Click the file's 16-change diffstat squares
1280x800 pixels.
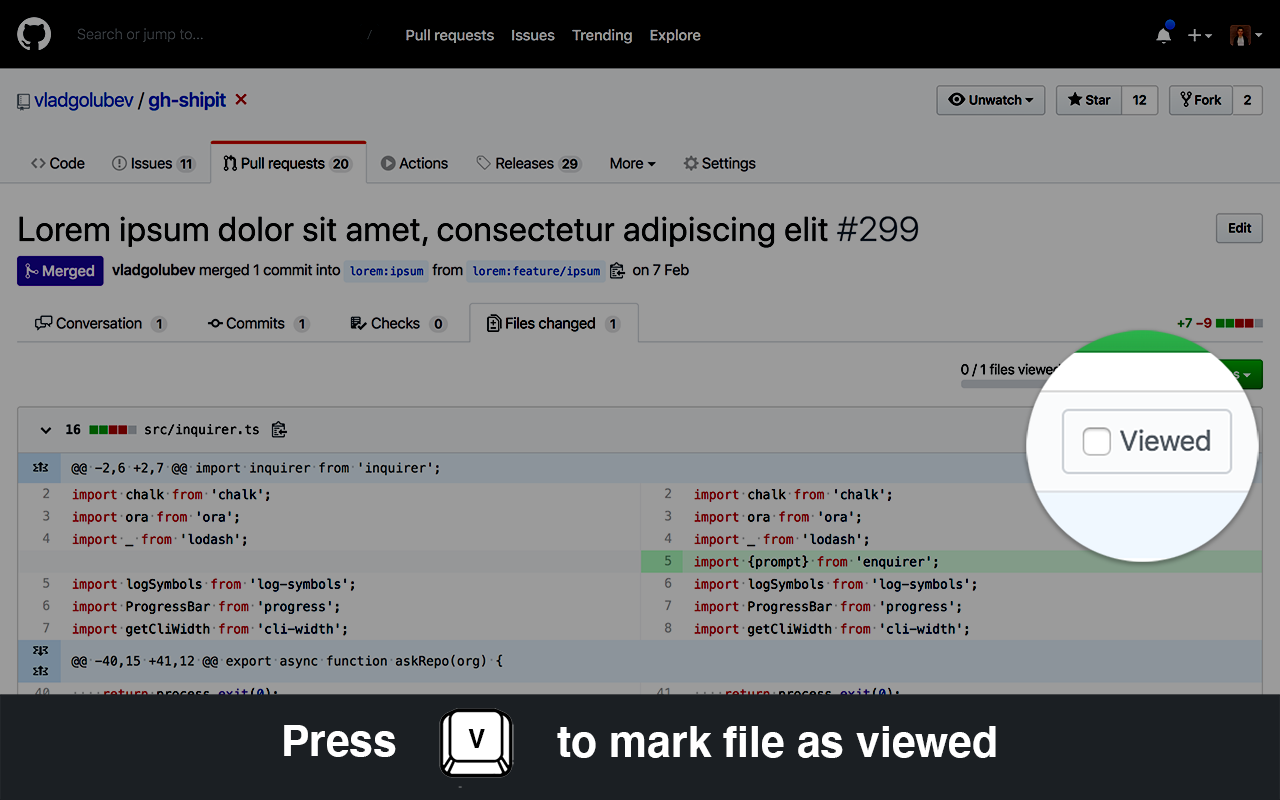tap(112, 430)
